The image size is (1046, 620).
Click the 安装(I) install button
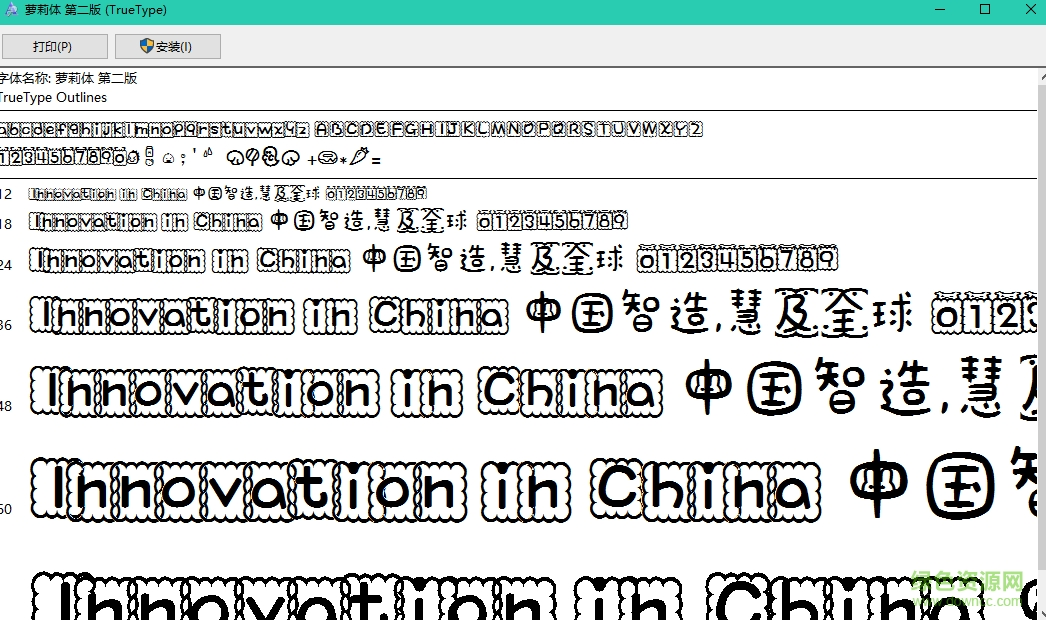coord(168,46)
